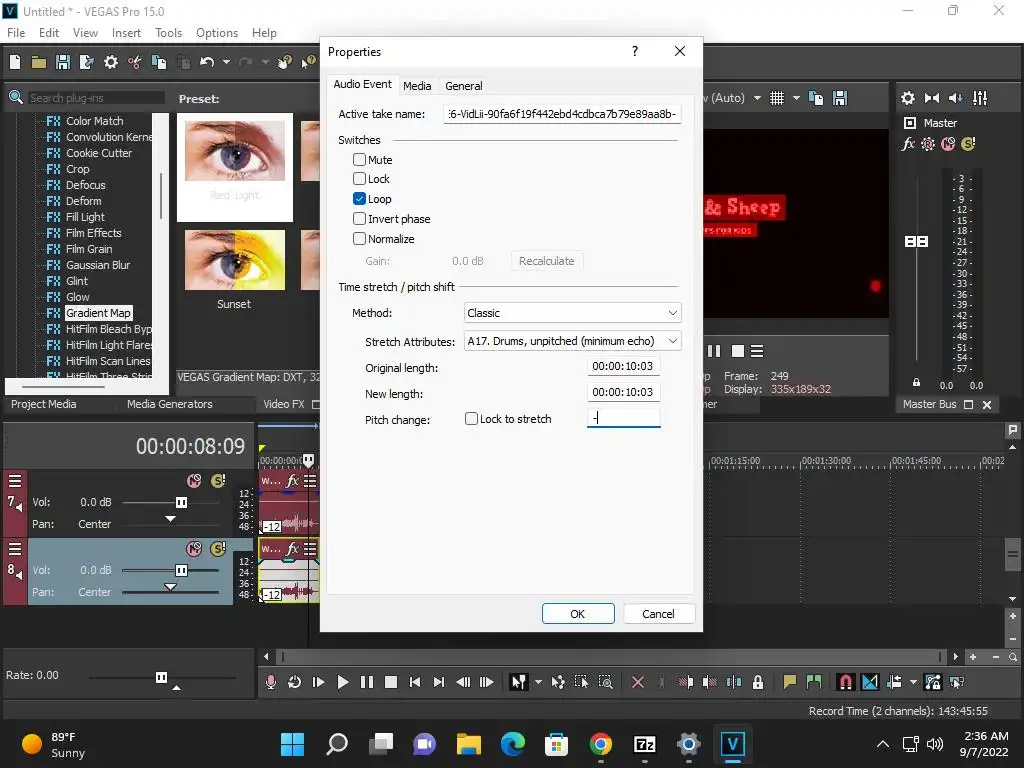
Task: Click Cancel in Properties dialog
Action: (x=658, y=614)
